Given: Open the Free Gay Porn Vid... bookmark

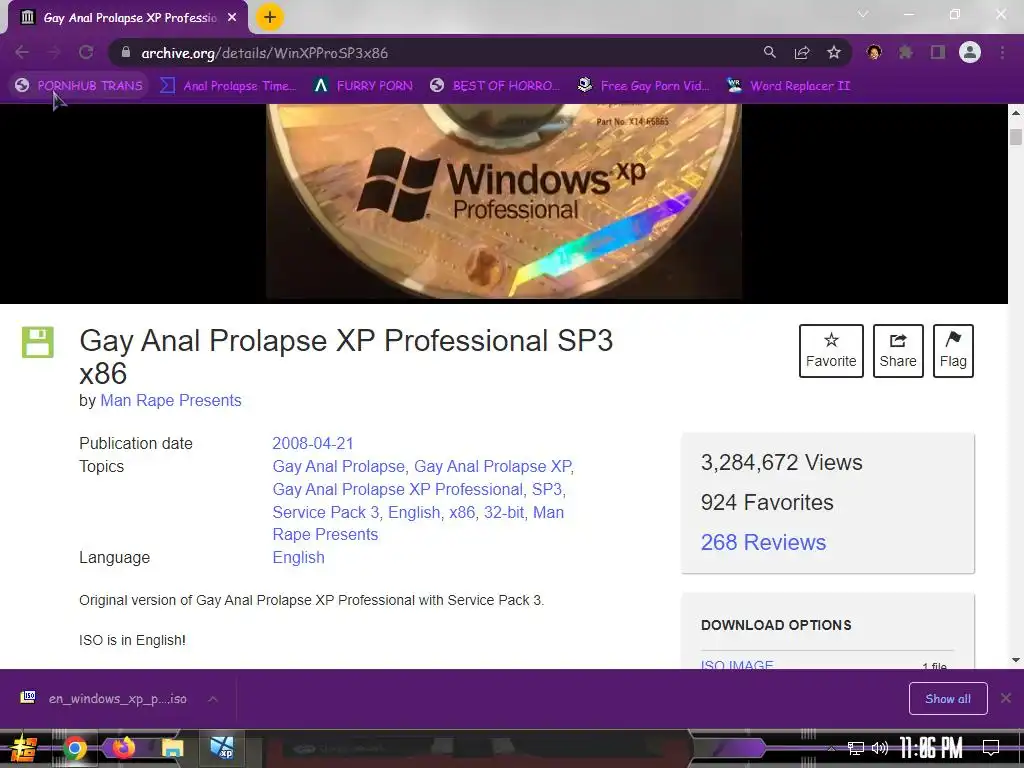Looking at the screenshot, I should [644, 86].
